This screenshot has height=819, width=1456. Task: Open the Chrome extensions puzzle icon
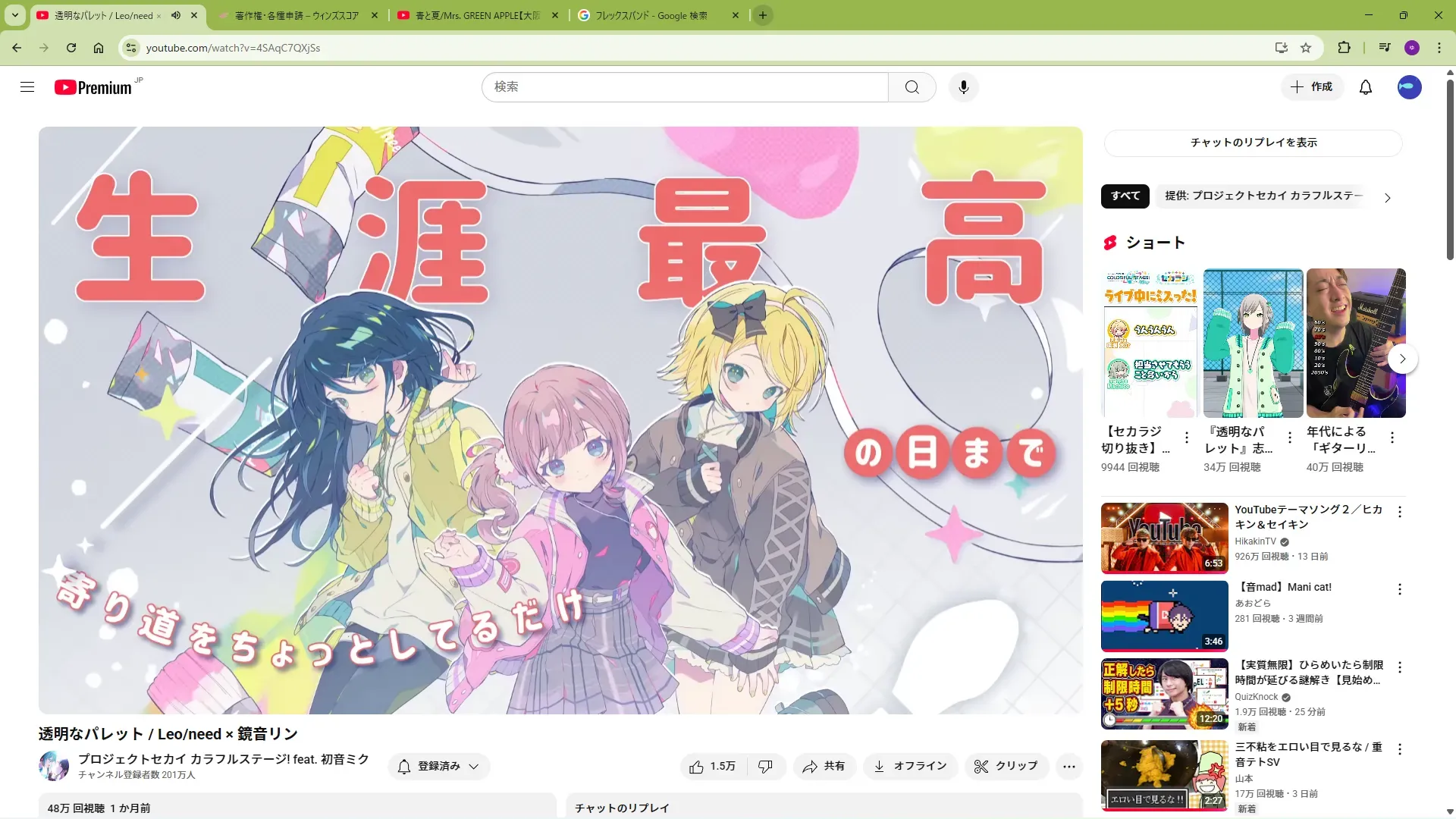coord(1344,48)
